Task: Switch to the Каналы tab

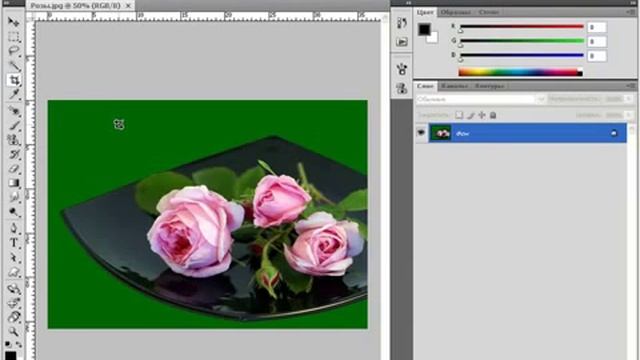Action: 454,86
